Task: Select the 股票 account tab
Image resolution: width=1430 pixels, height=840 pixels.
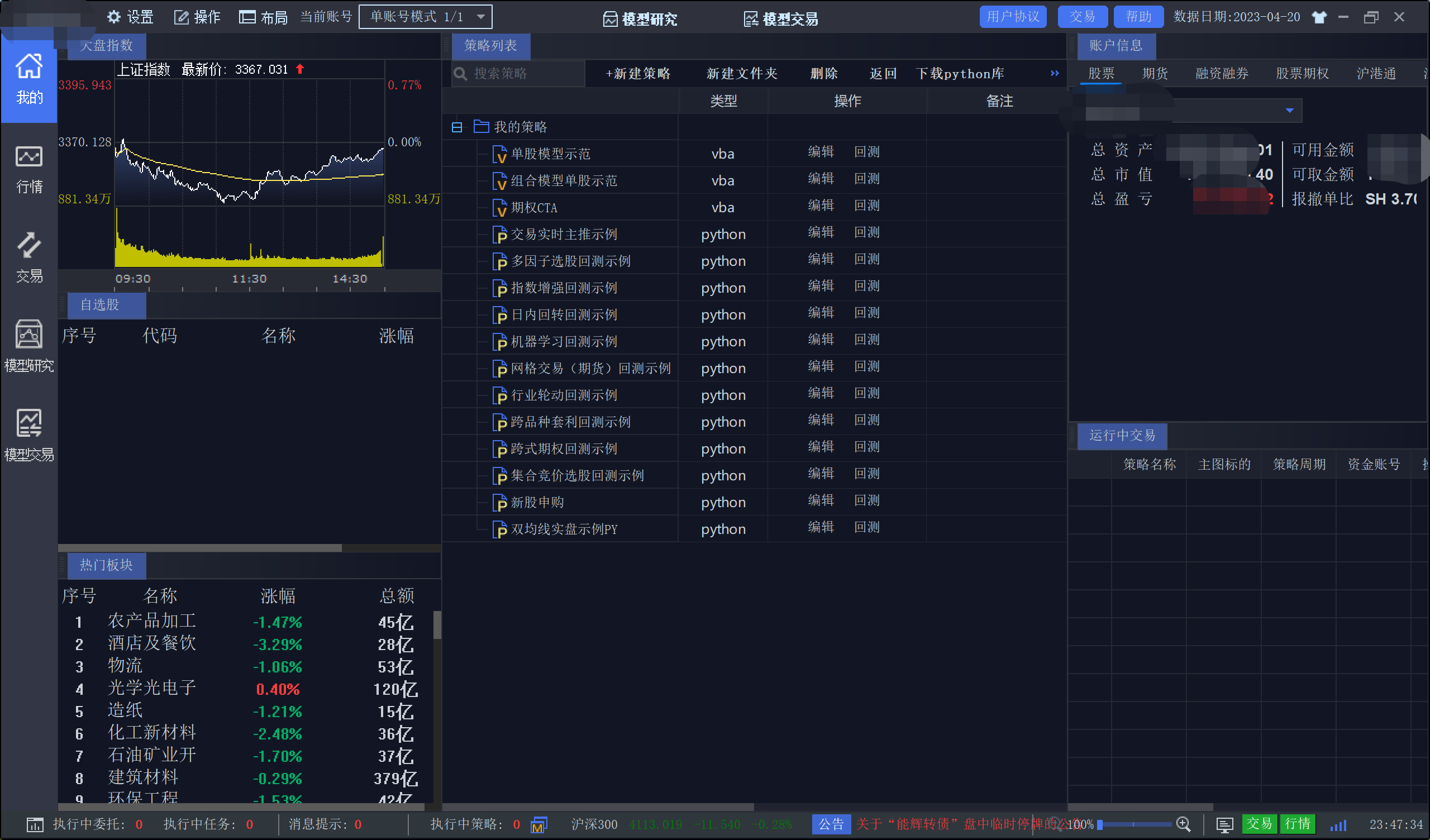Action: pyautogui.click(x=1101, y=74)
